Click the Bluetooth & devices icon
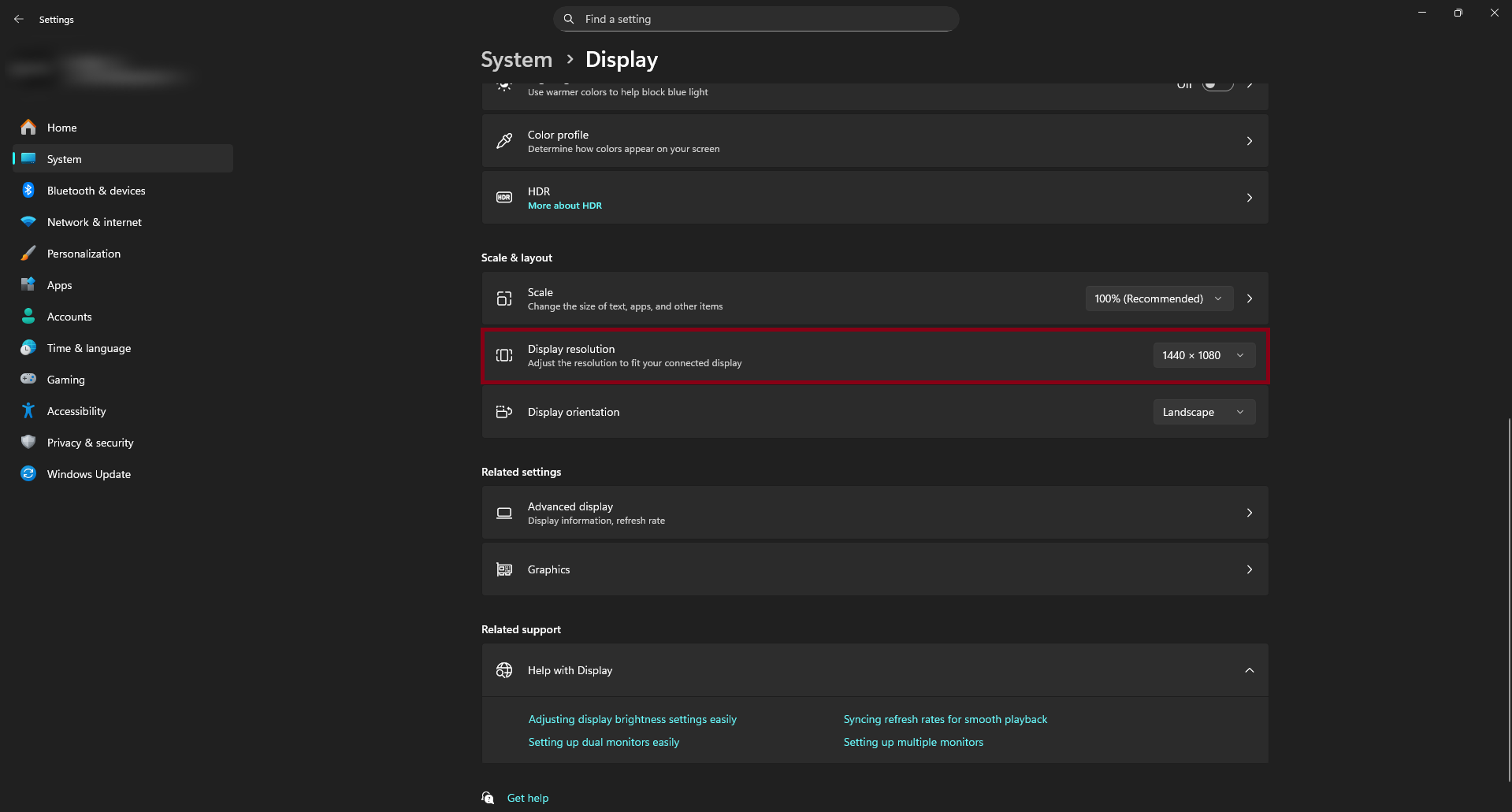The image size is (1512, 812). [x=28, y=191]
